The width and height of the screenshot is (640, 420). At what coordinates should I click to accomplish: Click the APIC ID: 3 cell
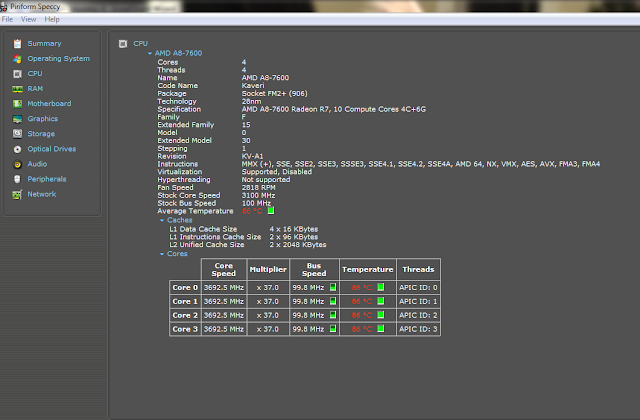pyautogui.click(x=418, y=329)
